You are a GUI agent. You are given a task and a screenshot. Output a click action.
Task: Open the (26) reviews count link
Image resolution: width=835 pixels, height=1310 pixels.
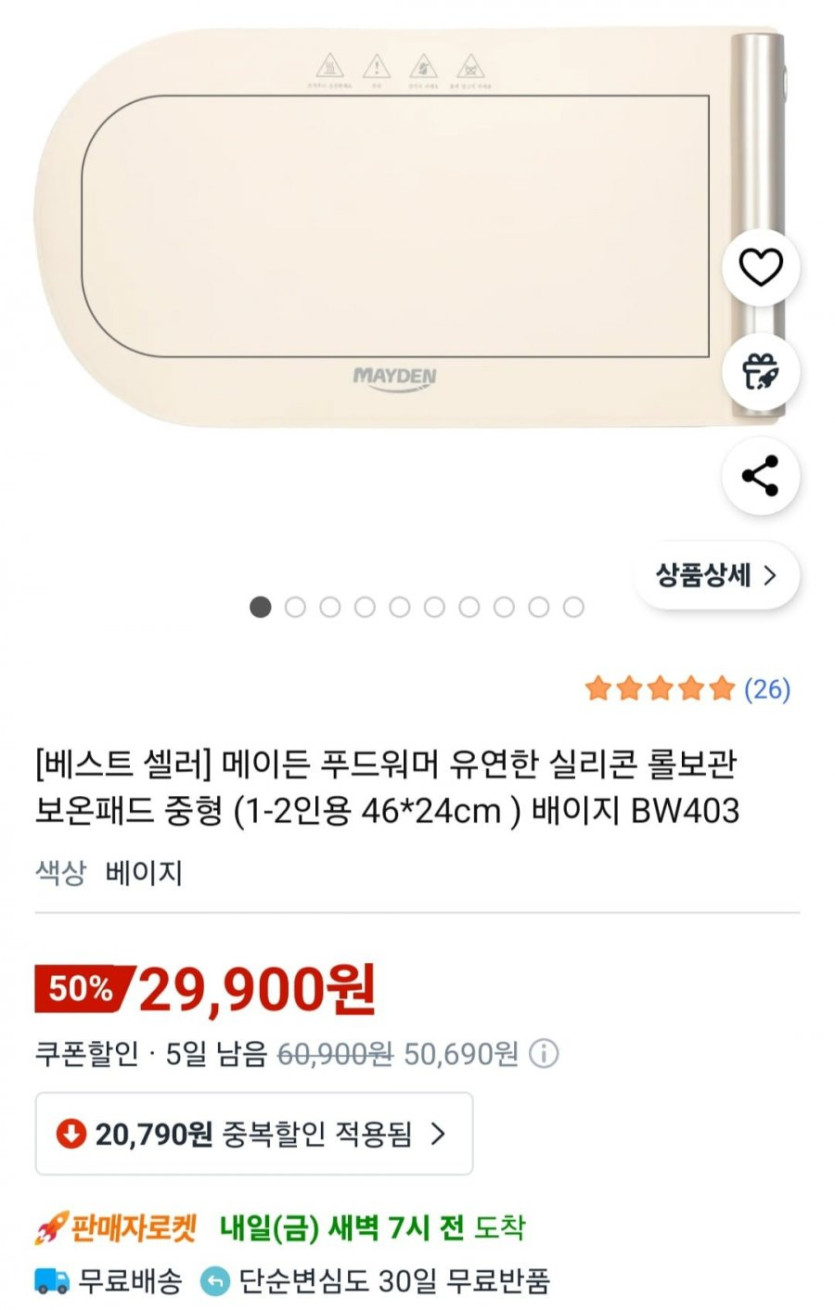point(767,689)
